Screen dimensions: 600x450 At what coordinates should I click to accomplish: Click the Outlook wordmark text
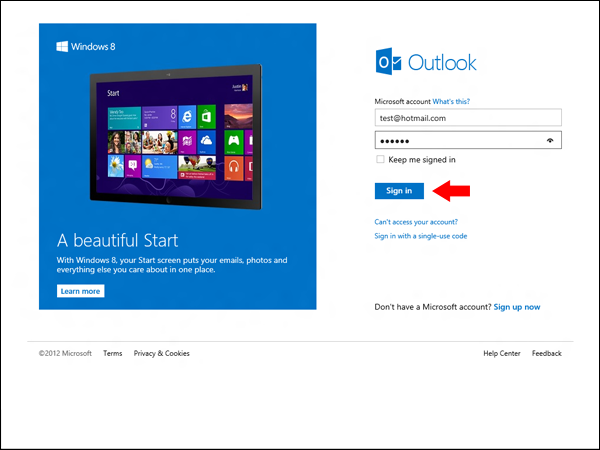click(x=442, y=62)
